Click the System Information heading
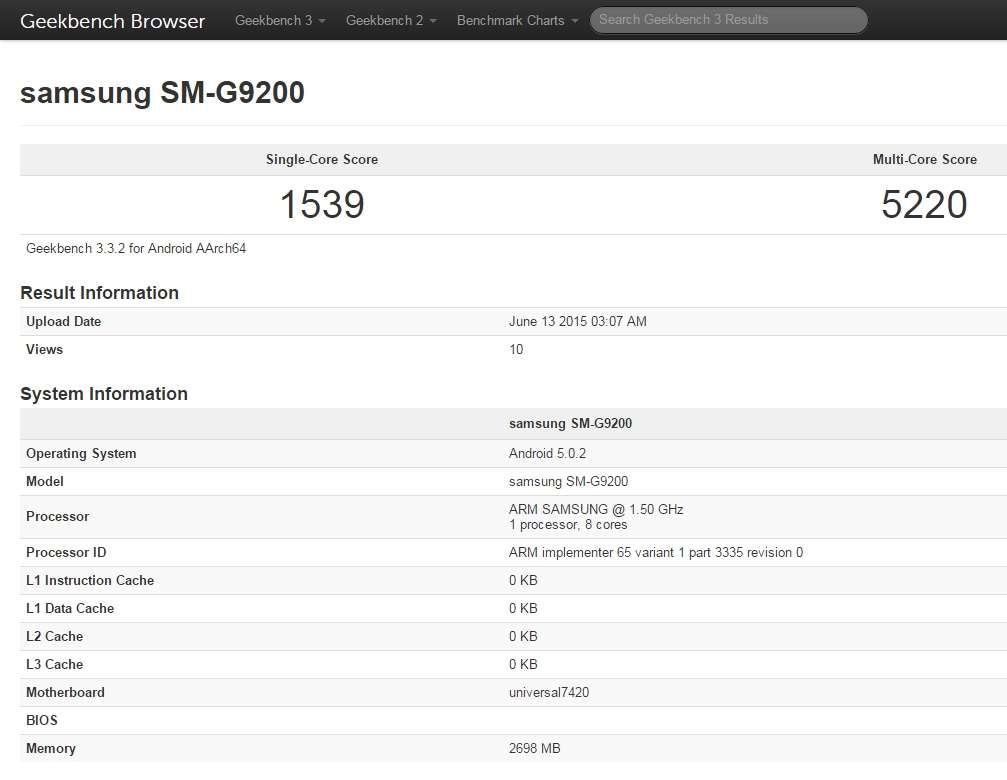 coord(104,394)
